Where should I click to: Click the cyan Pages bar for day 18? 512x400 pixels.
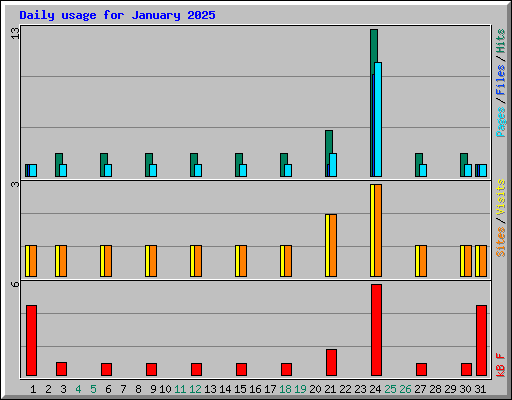pyautogui.click(x=288, y=170)
